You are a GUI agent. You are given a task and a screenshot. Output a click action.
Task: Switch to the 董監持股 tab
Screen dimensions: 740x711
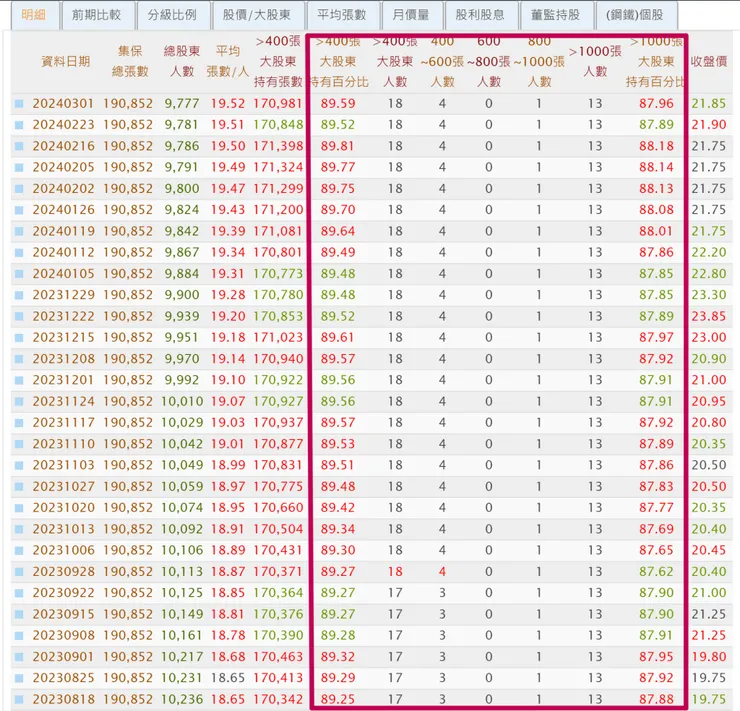point(555,15)
